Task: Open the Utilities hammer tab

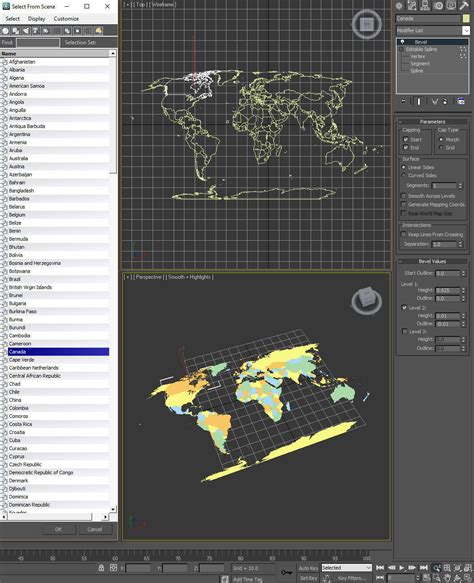Action: click(x=464, y=6)
